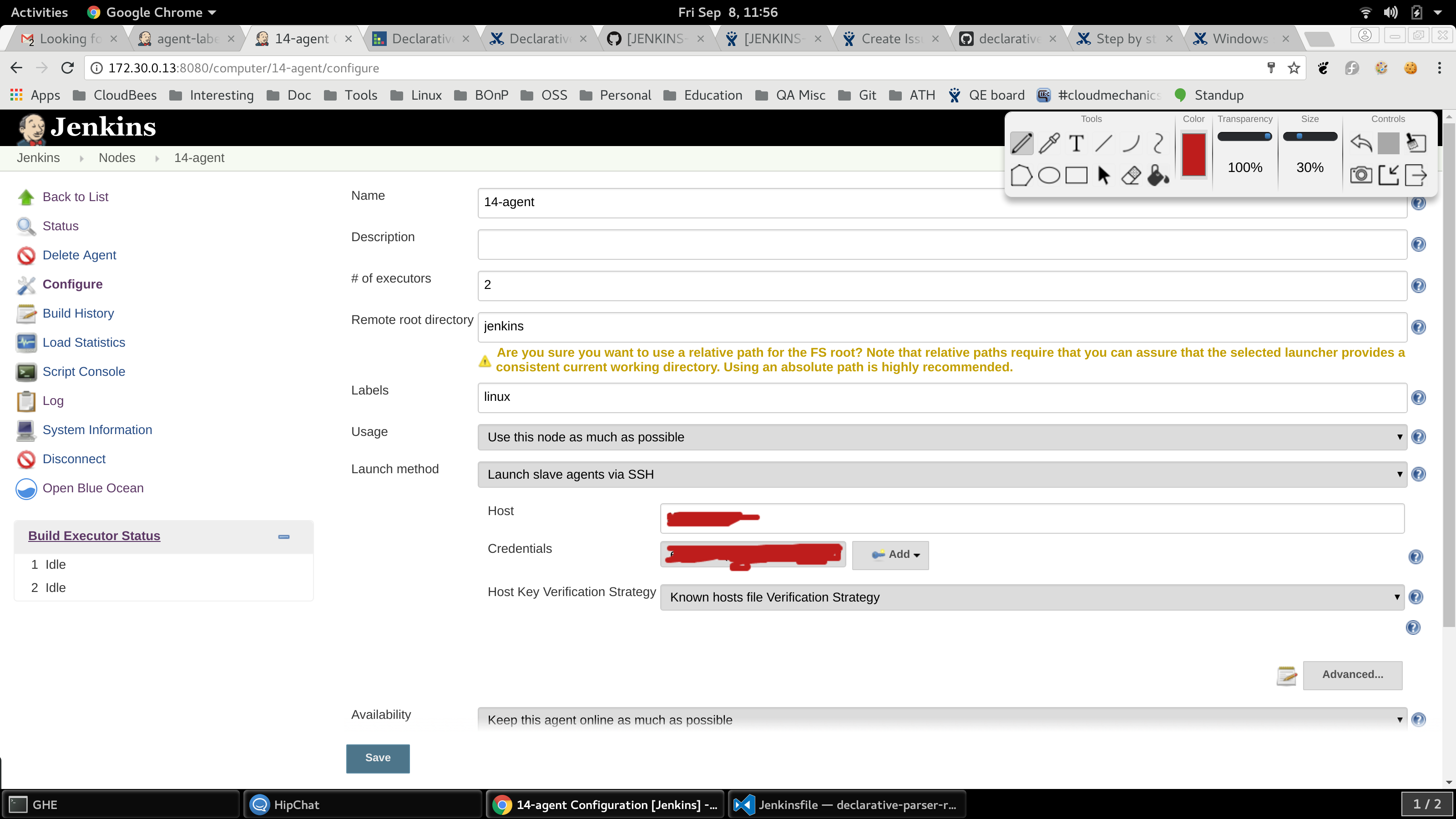Viewport: 1456px width, 819px height.
Task: Switch to the agent-labels browser tab
Action: point(187,38)
